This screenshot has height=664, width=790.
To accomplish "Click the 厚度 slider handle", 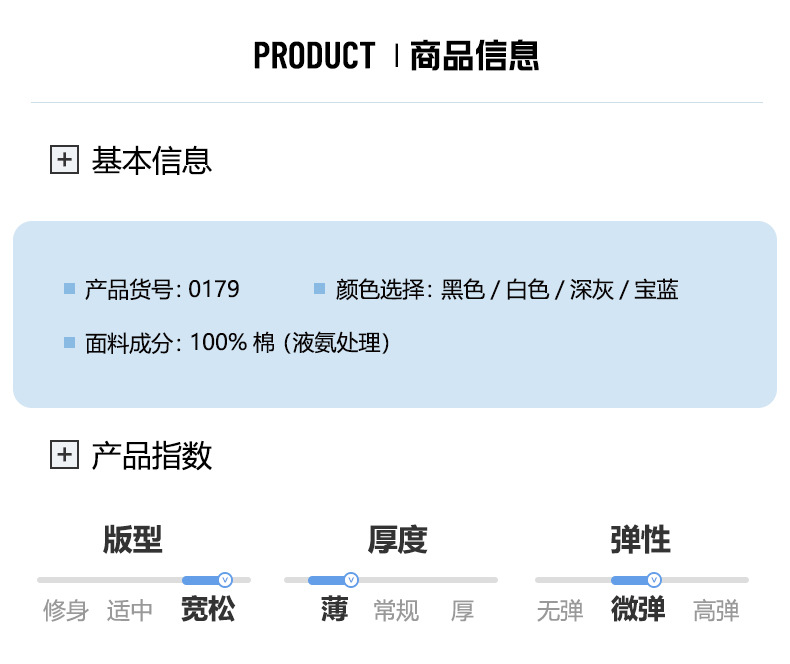I will pos(351,580).
